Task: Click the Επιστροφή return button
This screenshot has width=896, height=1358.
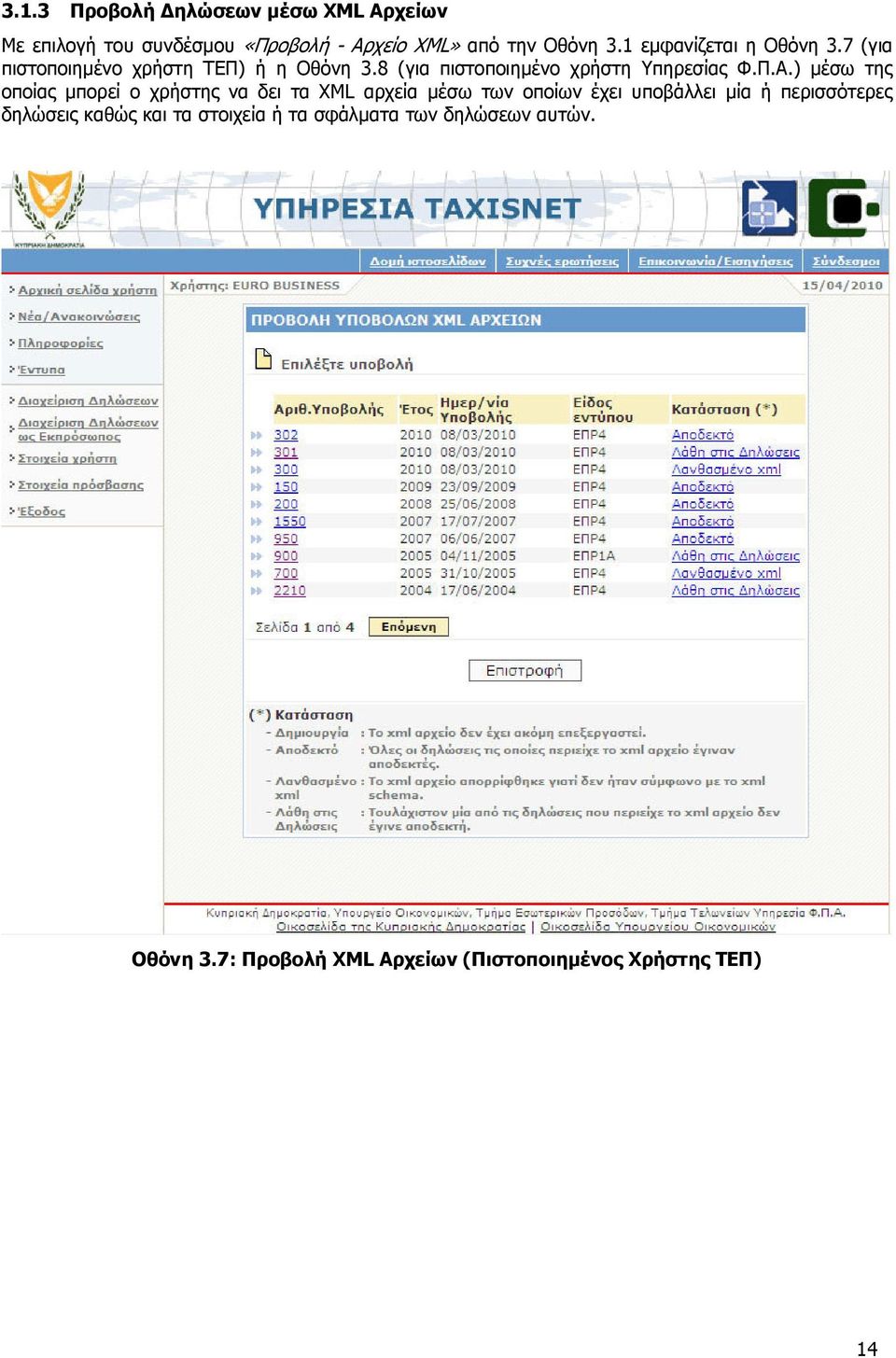Action: 525,671
